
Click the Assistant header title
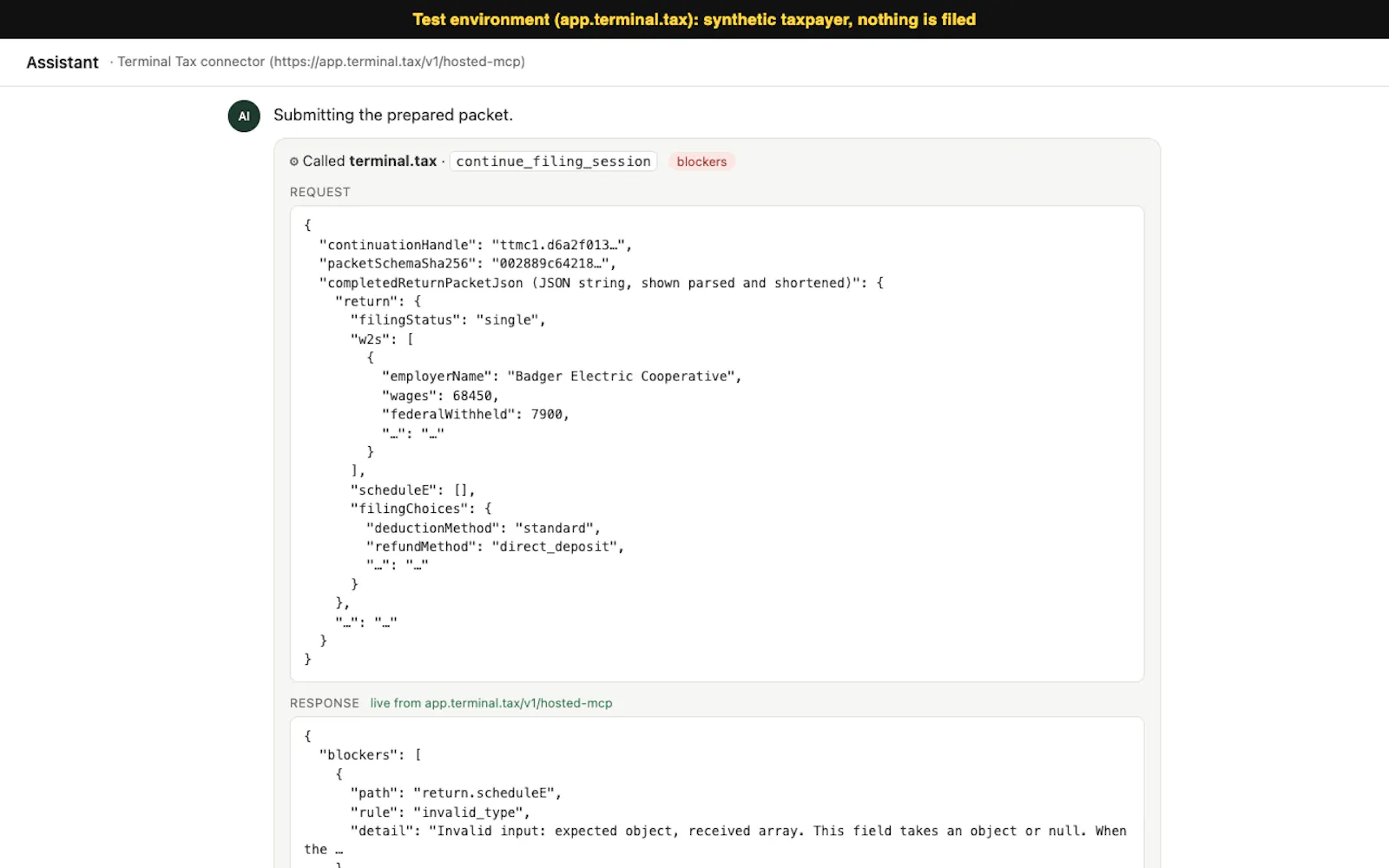click(x=63, y=62)
